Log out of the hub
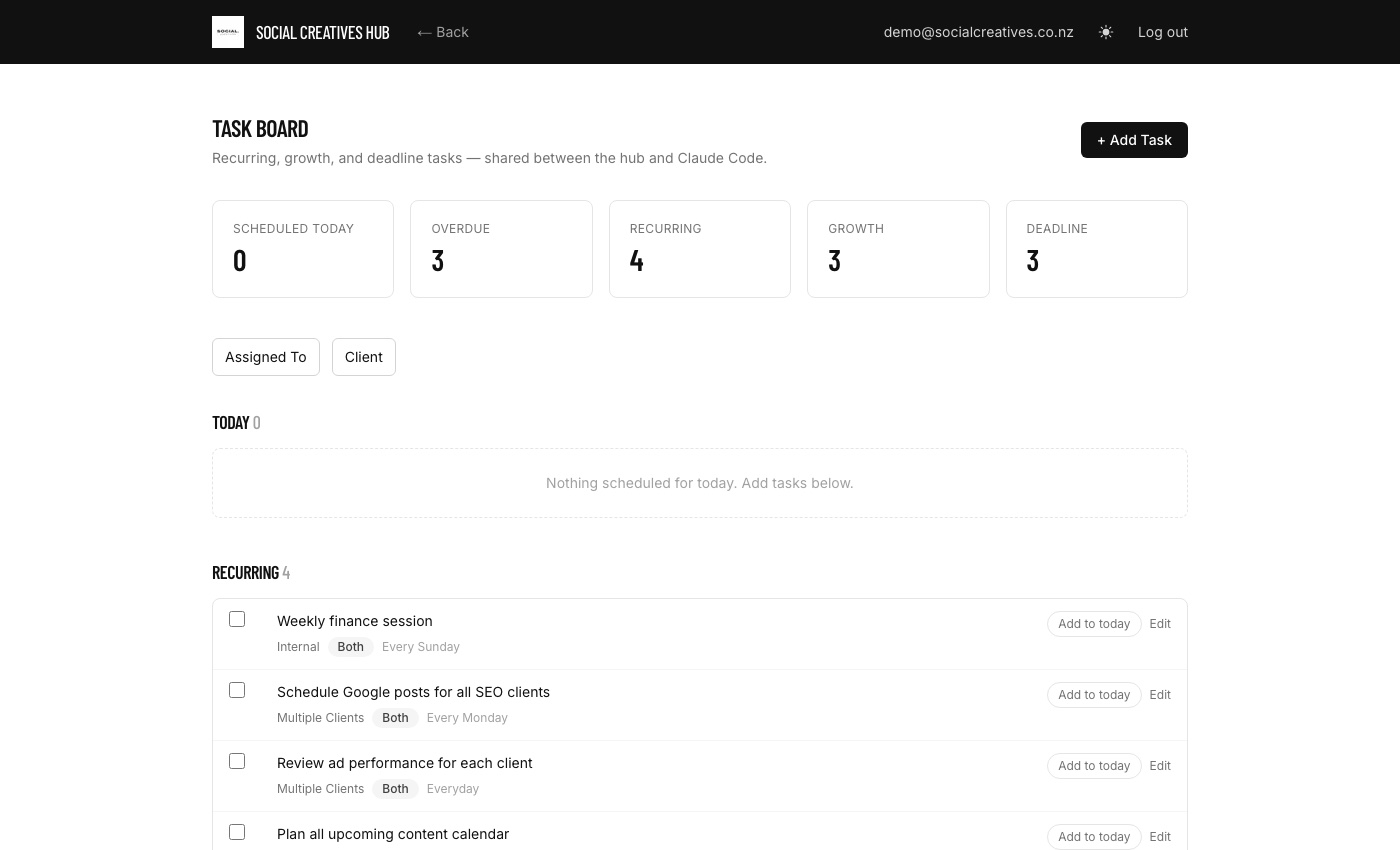The image size is (1400, 850). pyautogui.click(x=1163, y=32)
